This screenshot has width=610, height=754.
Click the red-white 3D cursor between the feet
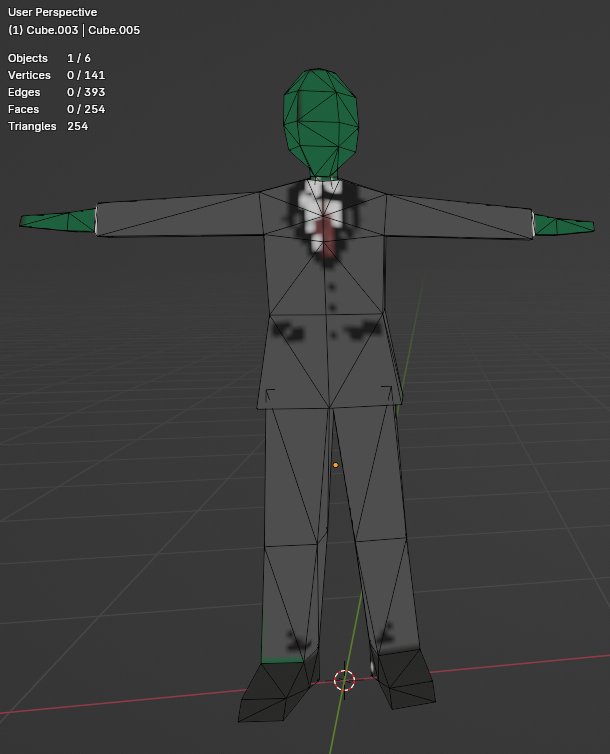point(344,680)
